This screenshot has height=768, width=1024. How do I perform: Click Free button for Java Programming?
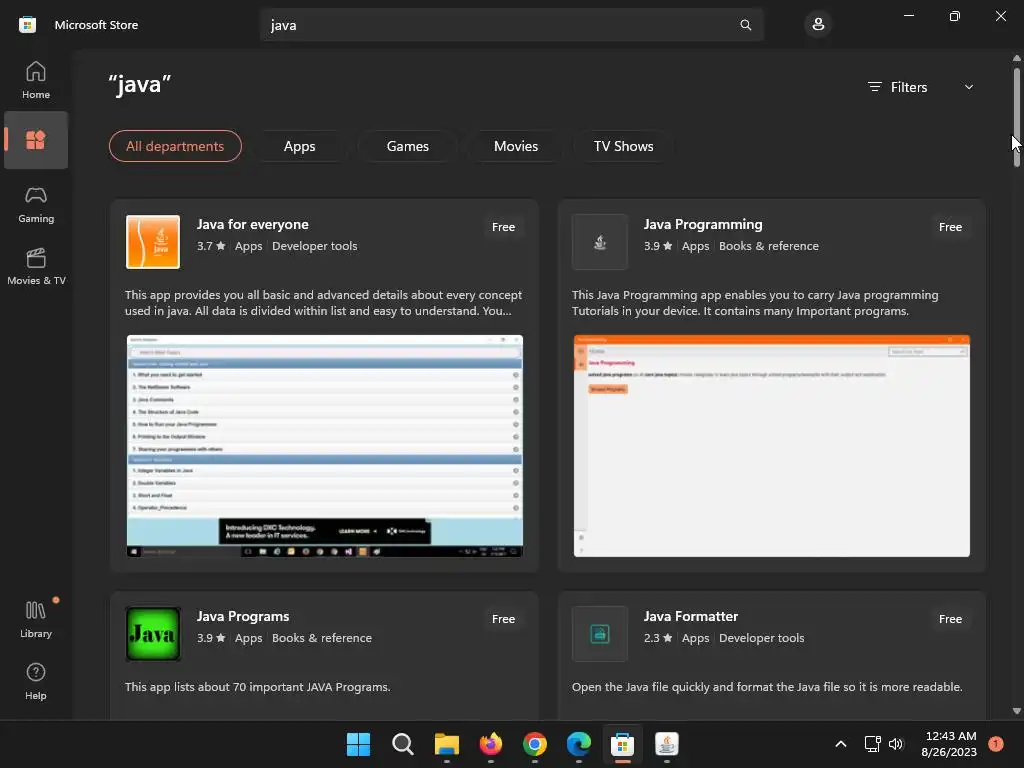pyautogui.click(x=950, y=227)
